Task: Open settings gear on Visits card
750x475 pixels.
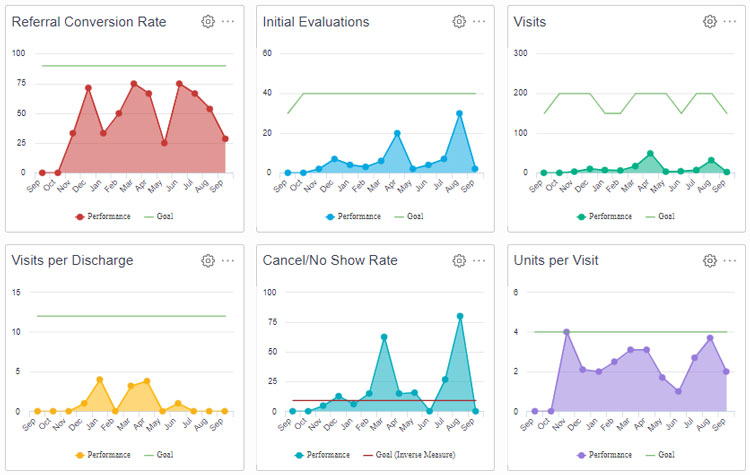Action: (x=709, y=22)
